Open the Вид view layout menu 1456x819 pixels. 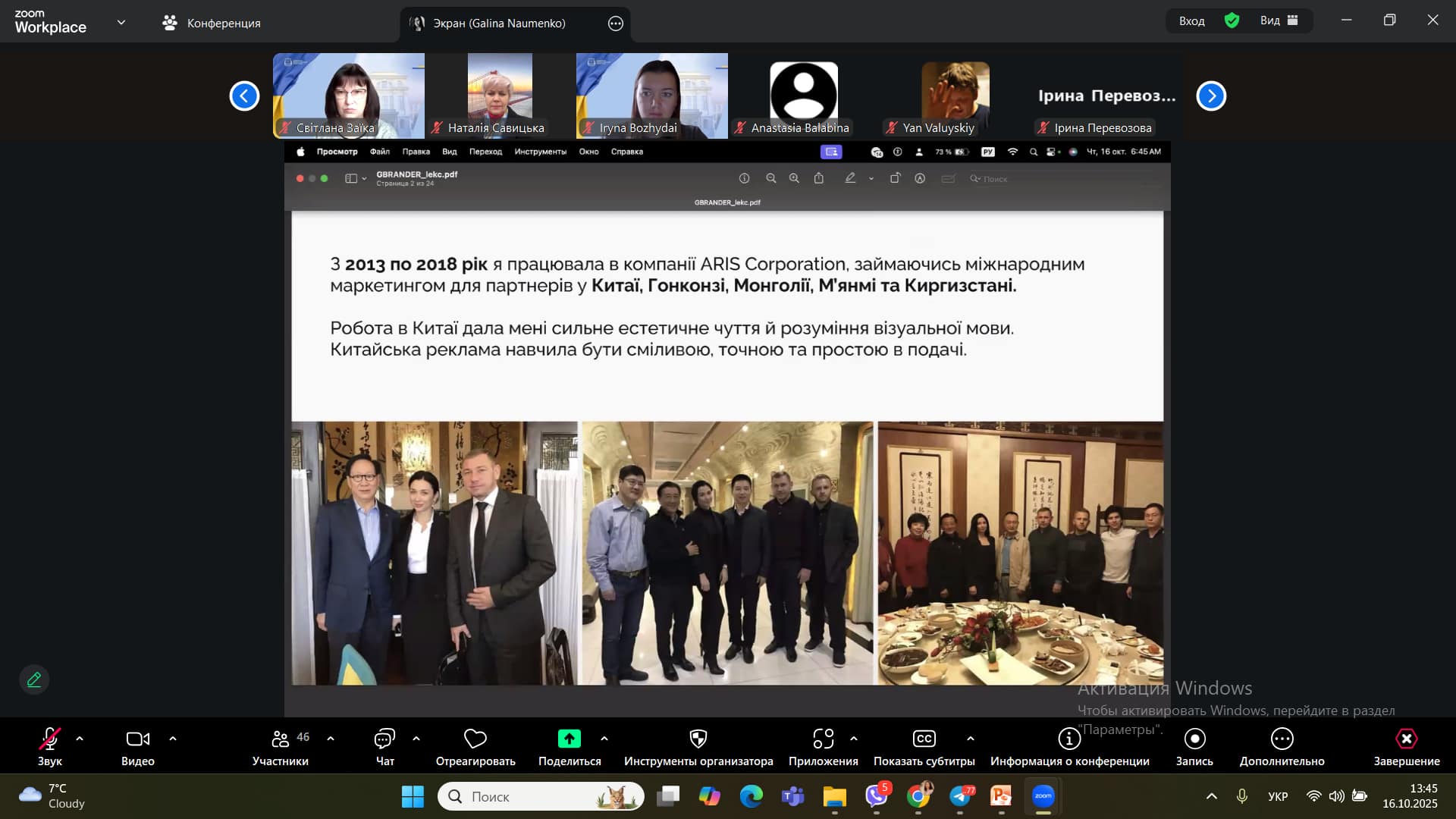coord(1279,21)
